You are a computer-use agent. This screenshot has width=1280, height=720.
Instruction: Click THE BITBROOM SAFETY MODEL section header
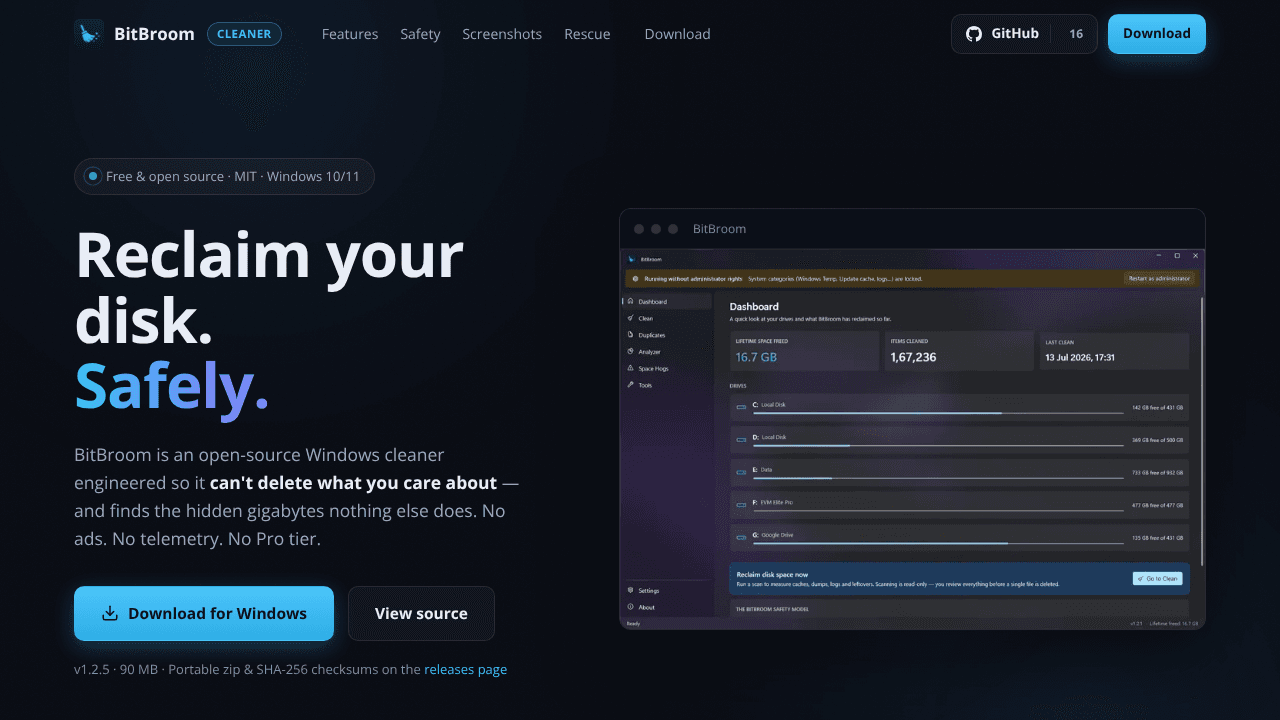pos(773,609)
